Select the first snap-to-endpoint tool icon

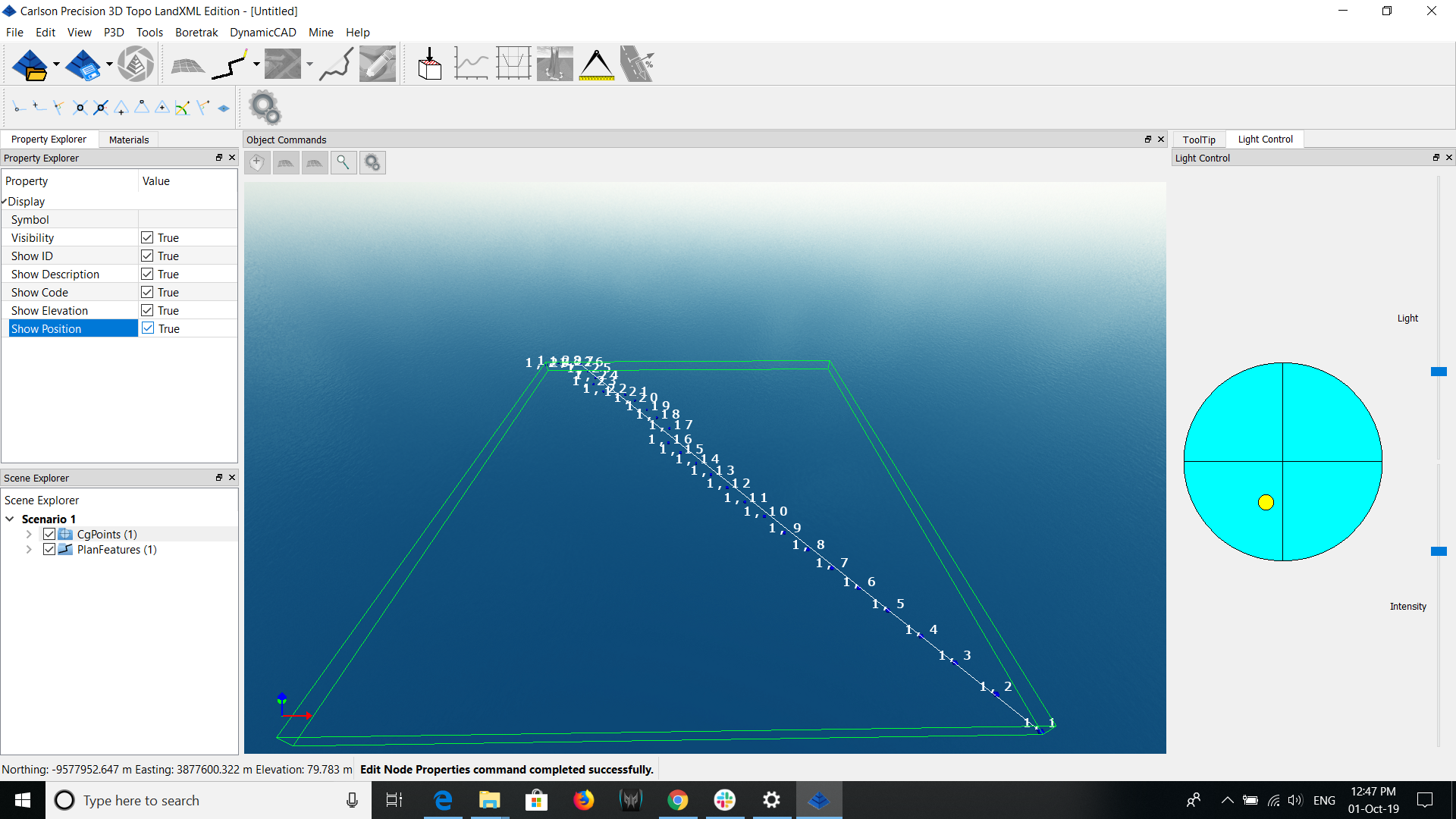(19, 108)
